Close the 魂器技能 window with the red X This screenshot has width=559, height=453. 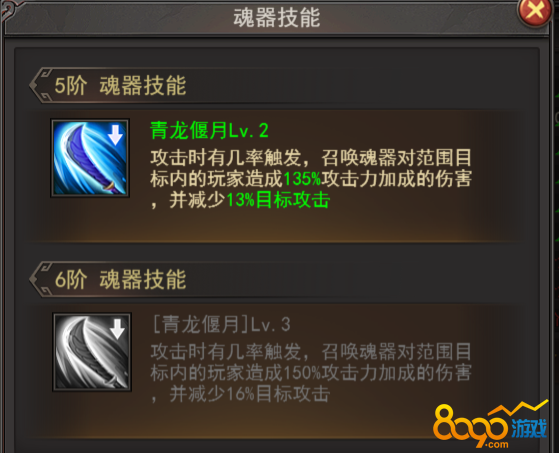tap(534, 11)
